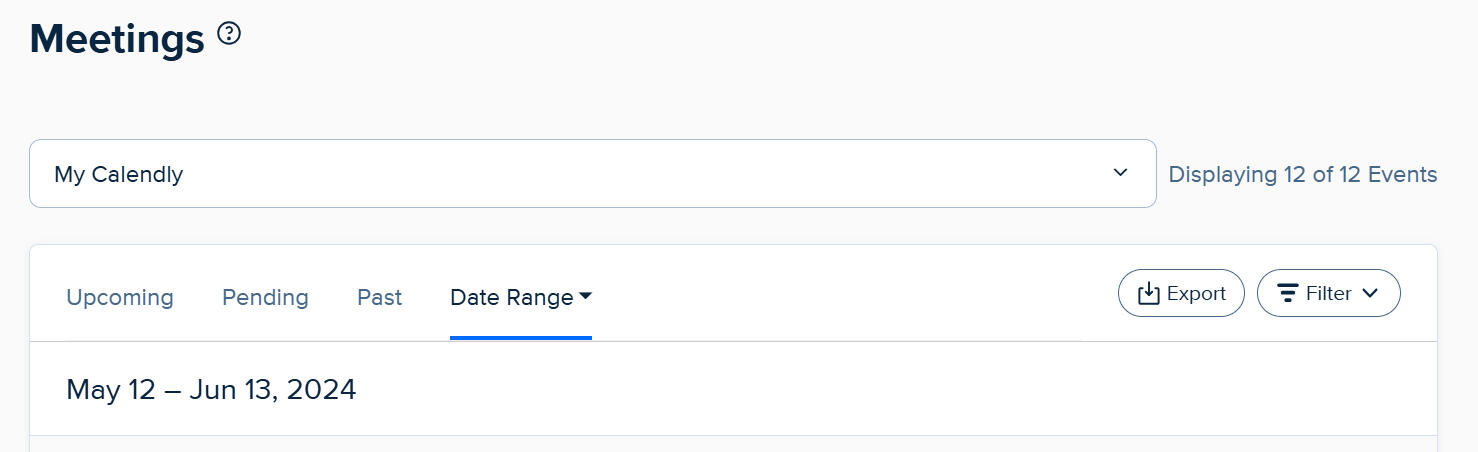
Task: Click the blue underline beneath Date Range
Action: [x=520, y=337]
